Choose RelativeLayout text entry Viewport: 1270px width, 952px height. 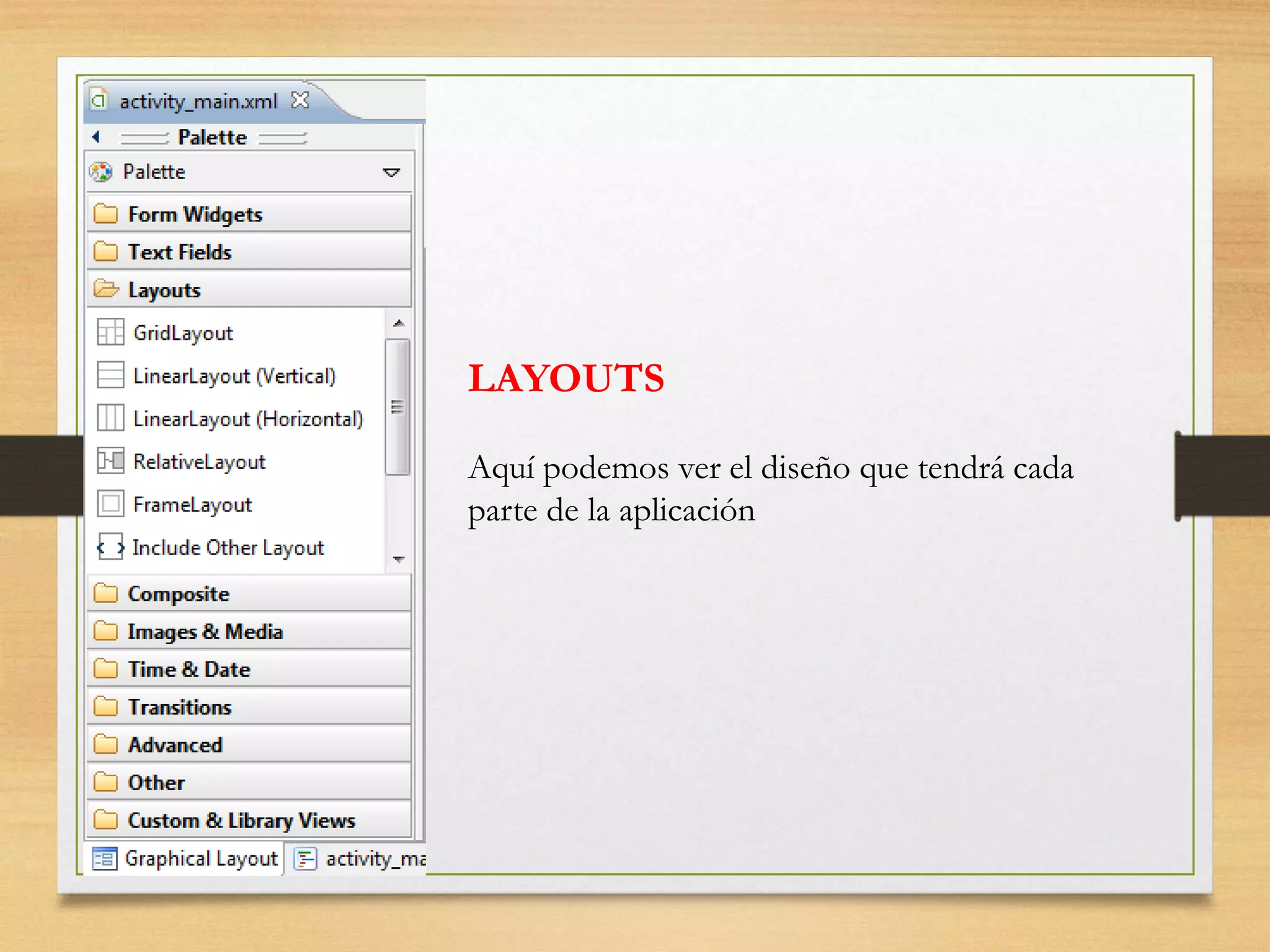200,461
